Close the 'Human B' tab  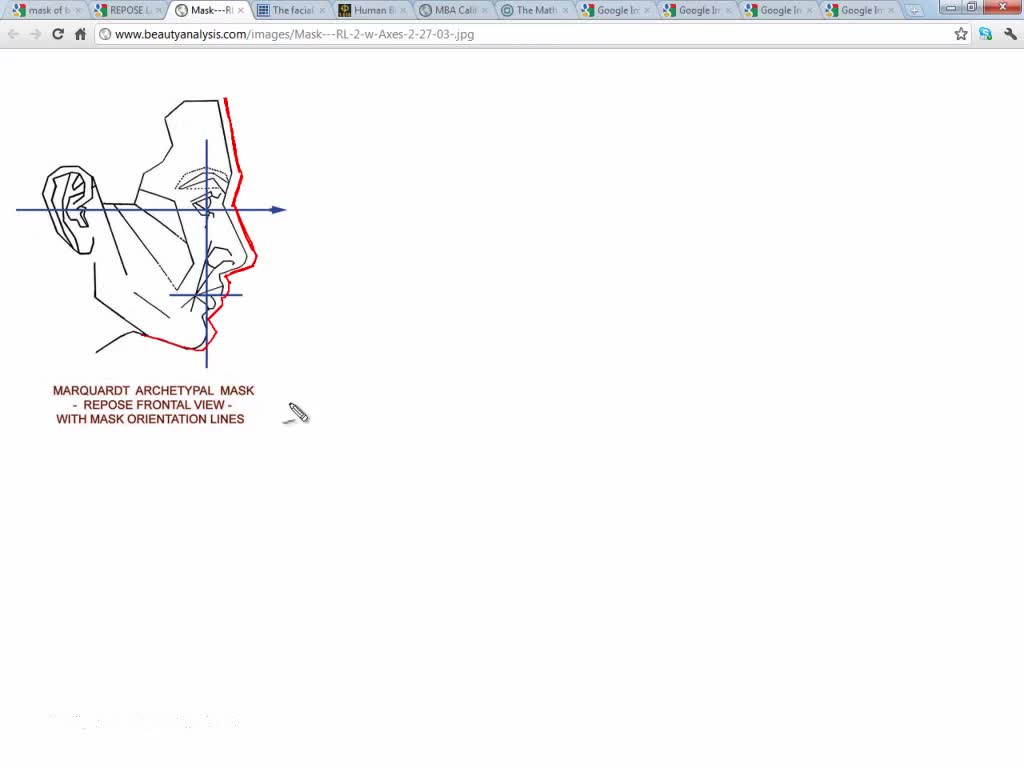click(x=403, y=10)
